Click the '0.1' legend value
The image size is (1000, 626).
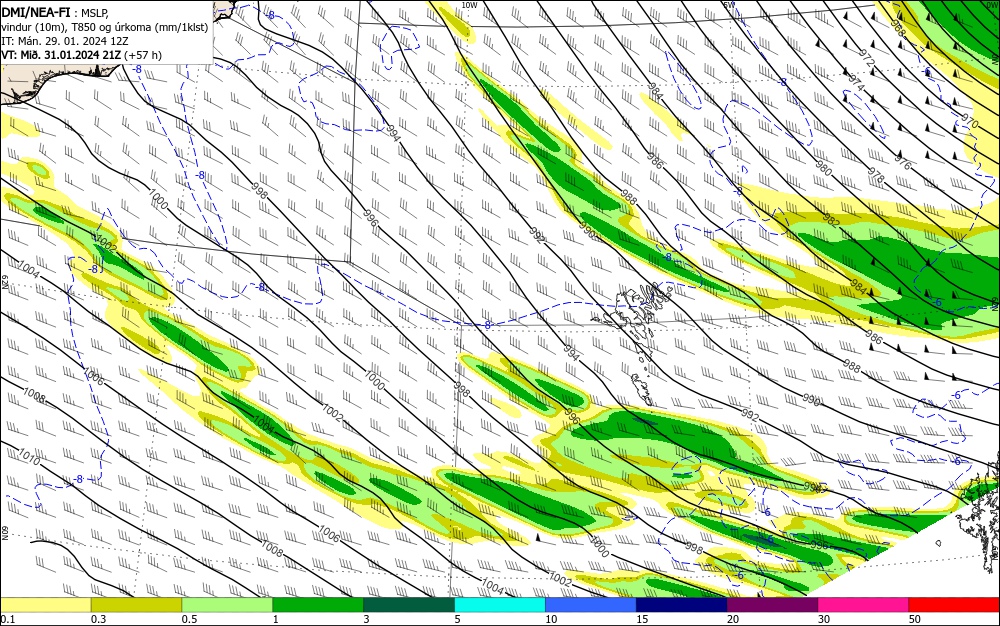[8, 619]
